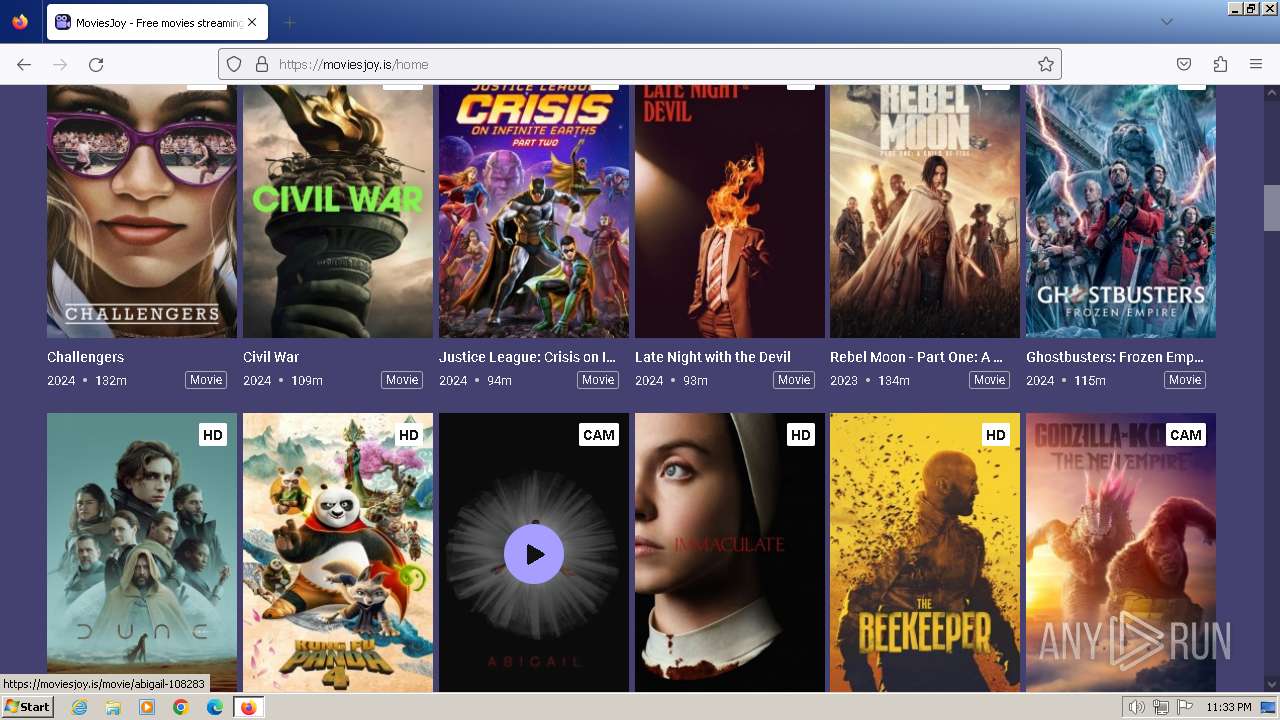Bookmark this page with the star icon
Viewport: 1280px width, 720px height.
(1046, 64)
